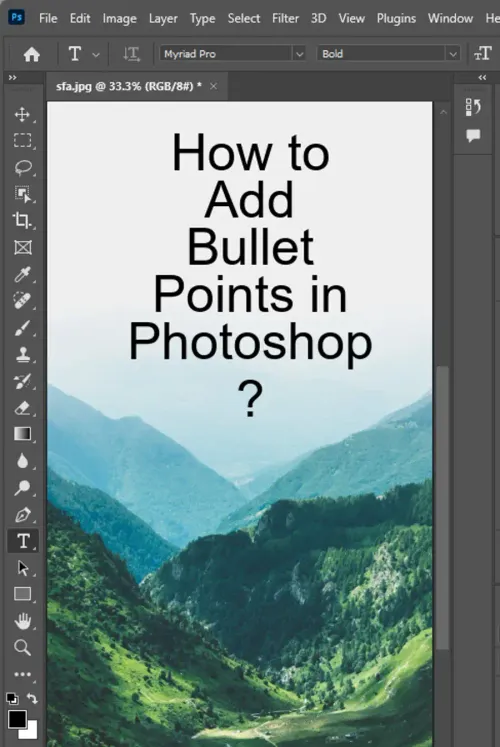Click the black foreground color swatch

(17, 719)
